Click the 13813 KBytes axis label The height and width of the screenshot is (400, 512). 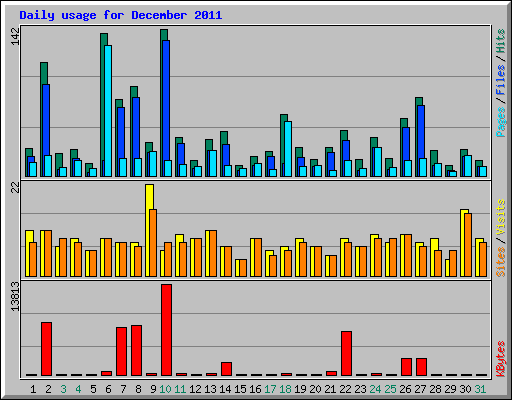tap(15, 297)
